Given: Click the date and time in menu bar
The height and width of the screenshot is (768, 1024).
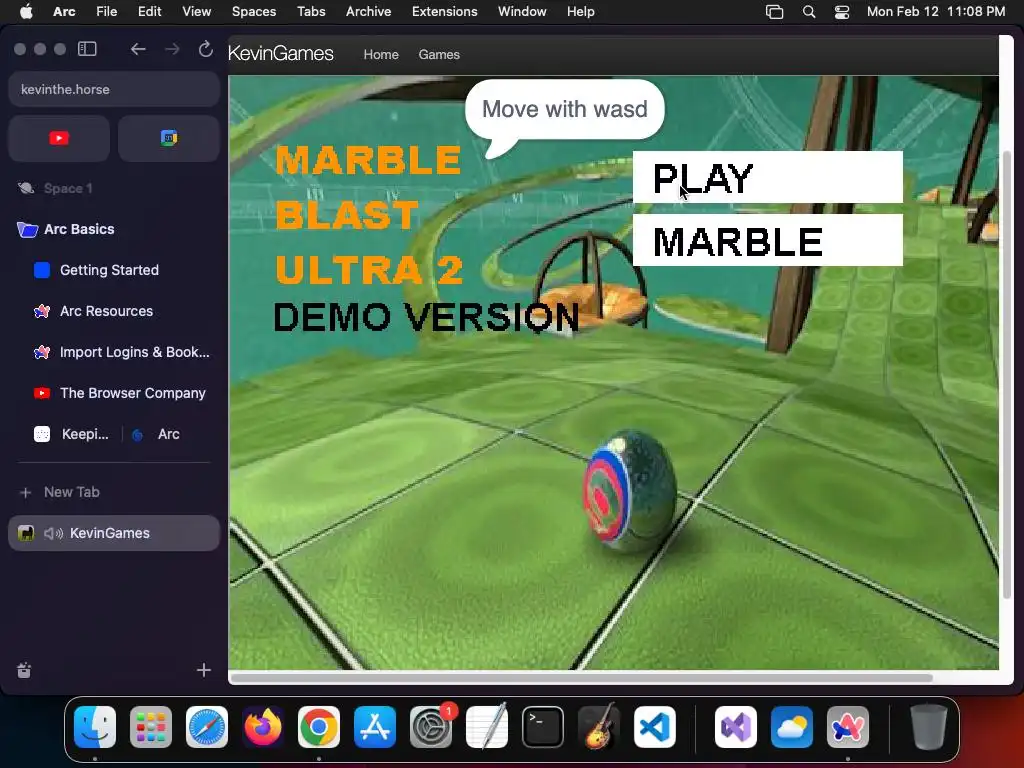Looking at the screenshot, I should (x=936, y=12).
